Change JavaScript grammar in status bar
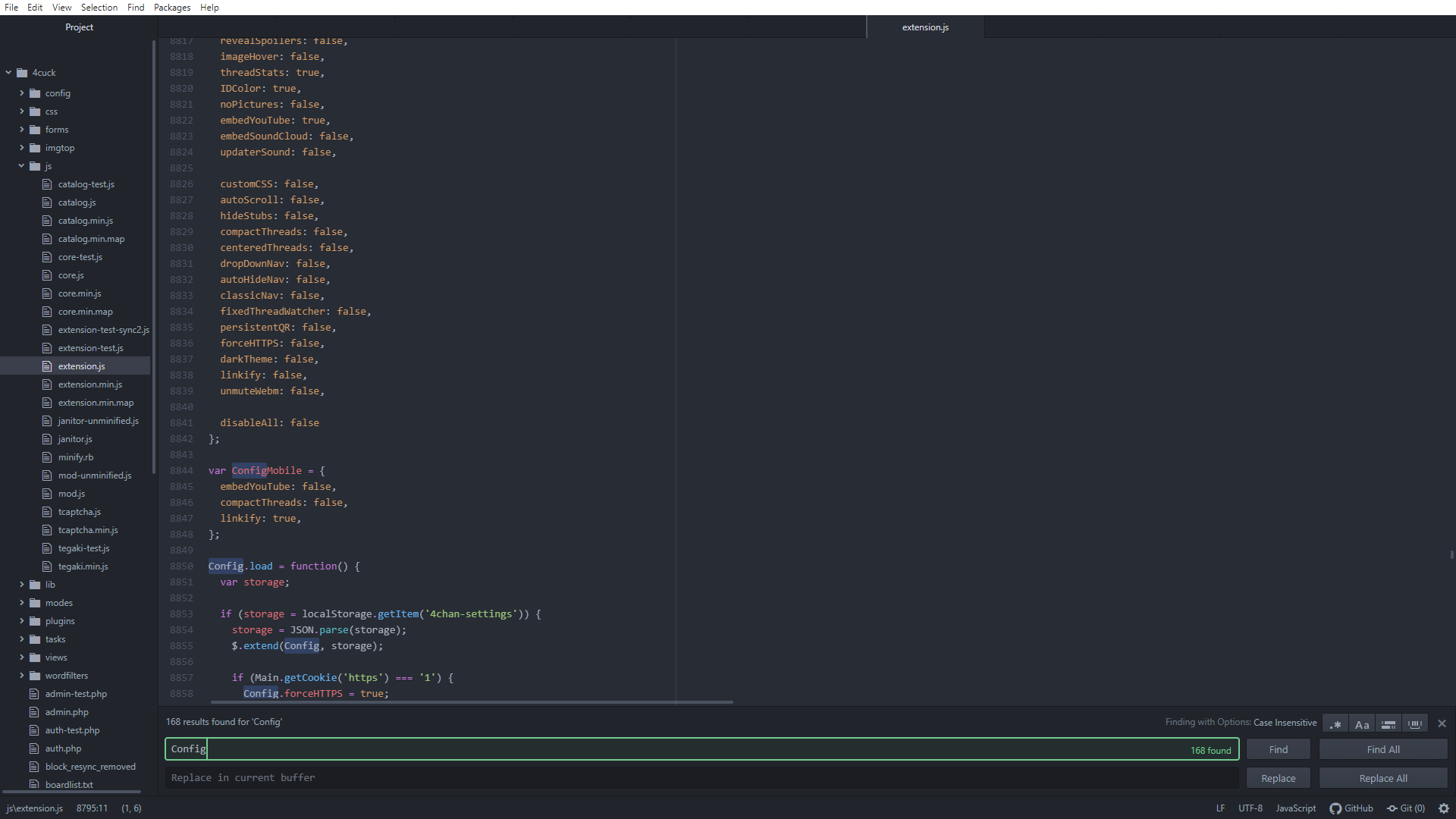The image size is (1456, 819). [1295, 808]
